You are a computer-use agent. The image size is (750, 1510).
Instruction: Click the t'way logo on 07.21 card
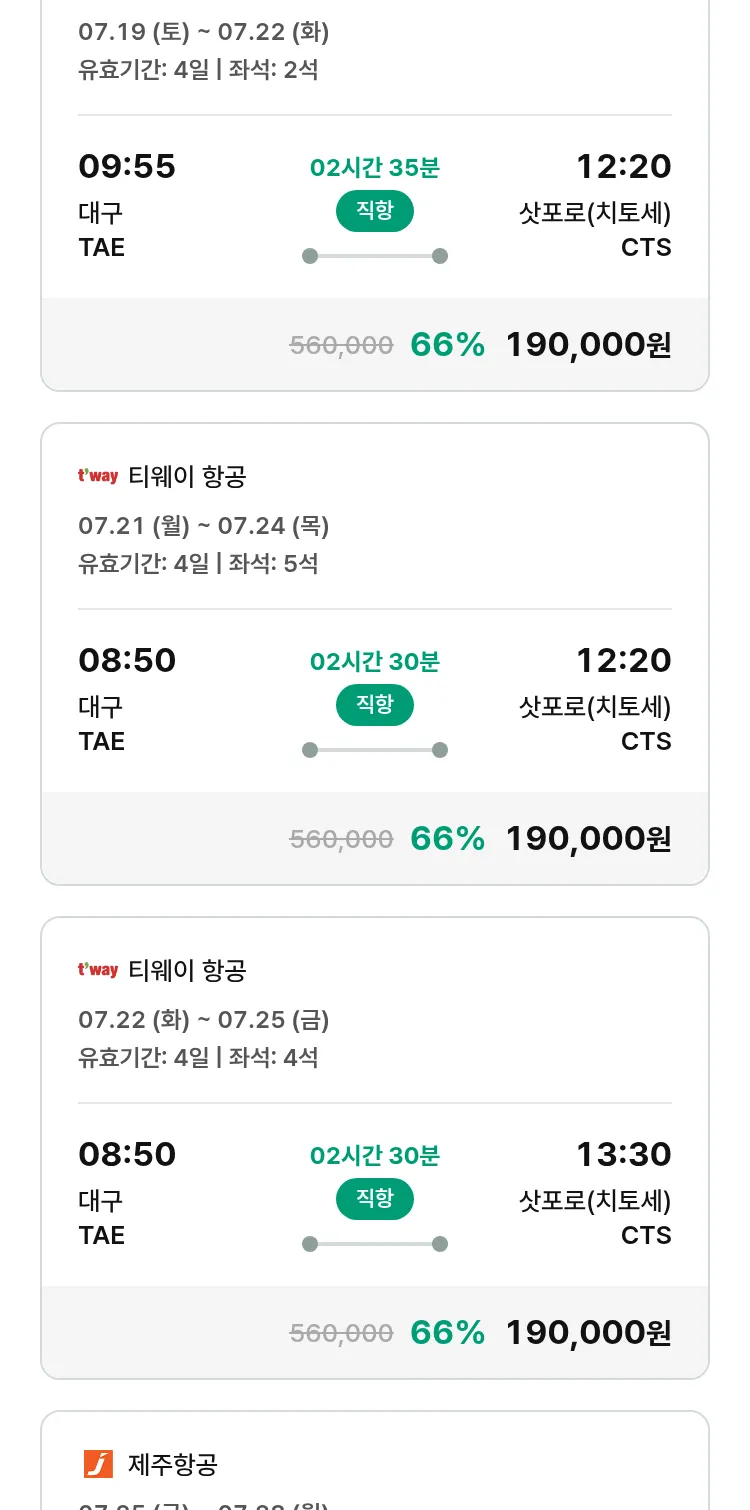[98, 476]
